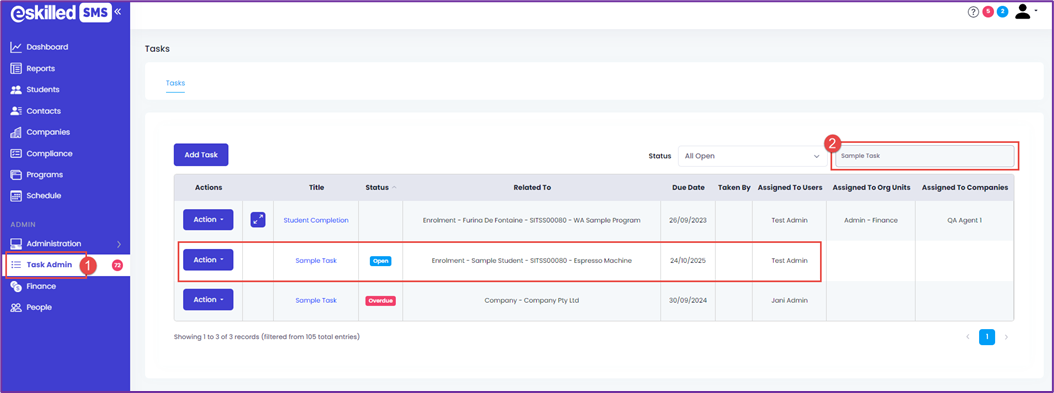Screen dimensions: 1054x393
Task: Open Students from the sidebar menu
Action: point(43,89)
